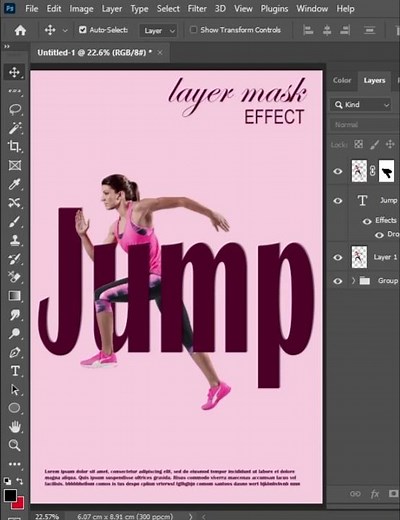Click the align right edges icon
This screenshot has width=400, height=520.
tap(345, 30)
